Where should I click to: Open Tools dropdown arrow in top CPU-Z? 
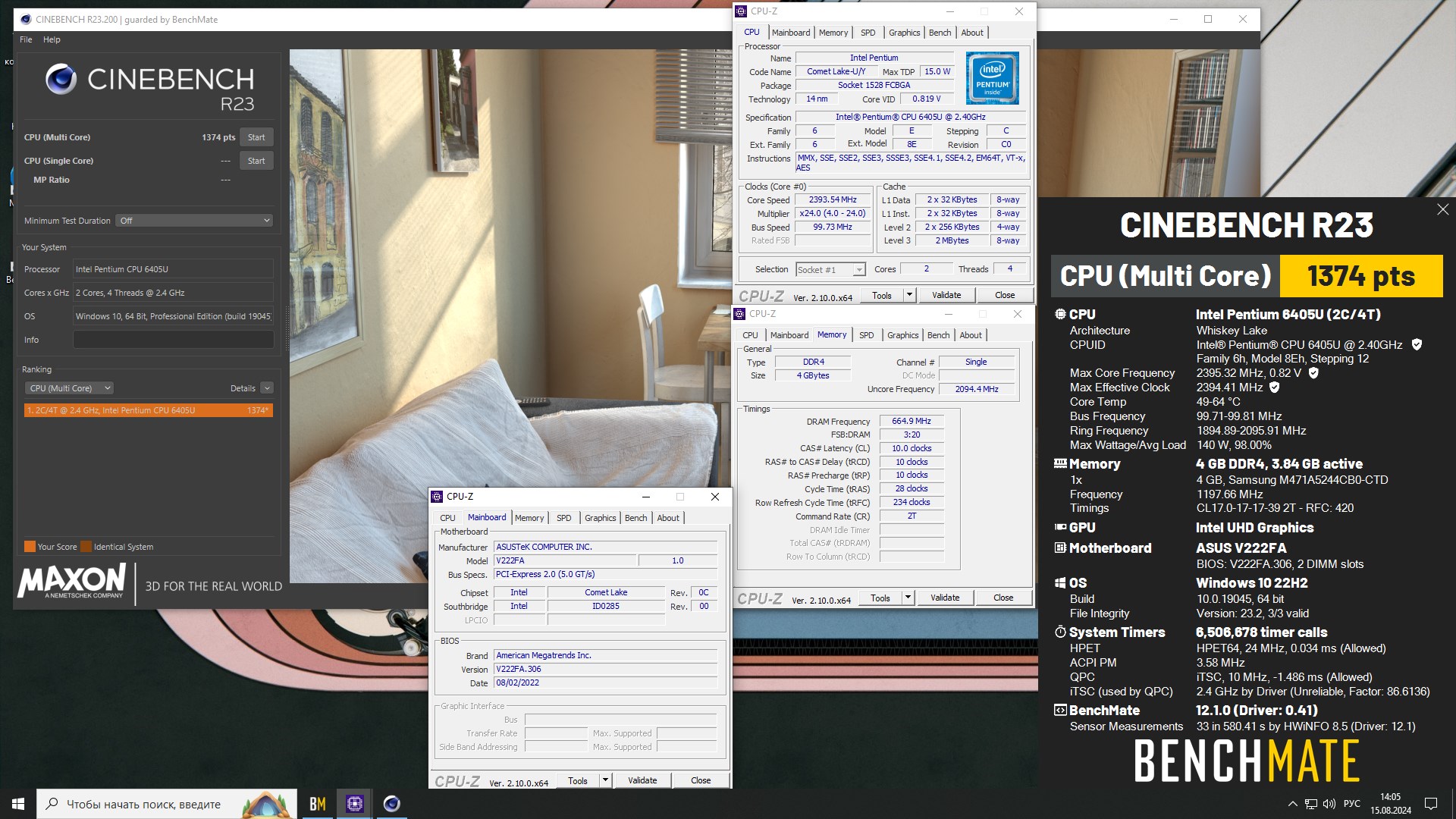(909, 295)
